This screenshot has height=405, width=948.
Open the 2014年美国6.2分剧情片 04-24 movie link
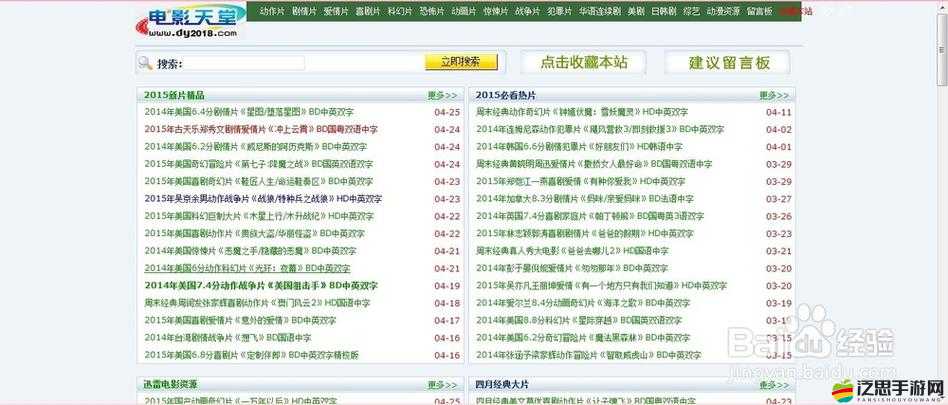pyautogui.click(x=256, y=147)
